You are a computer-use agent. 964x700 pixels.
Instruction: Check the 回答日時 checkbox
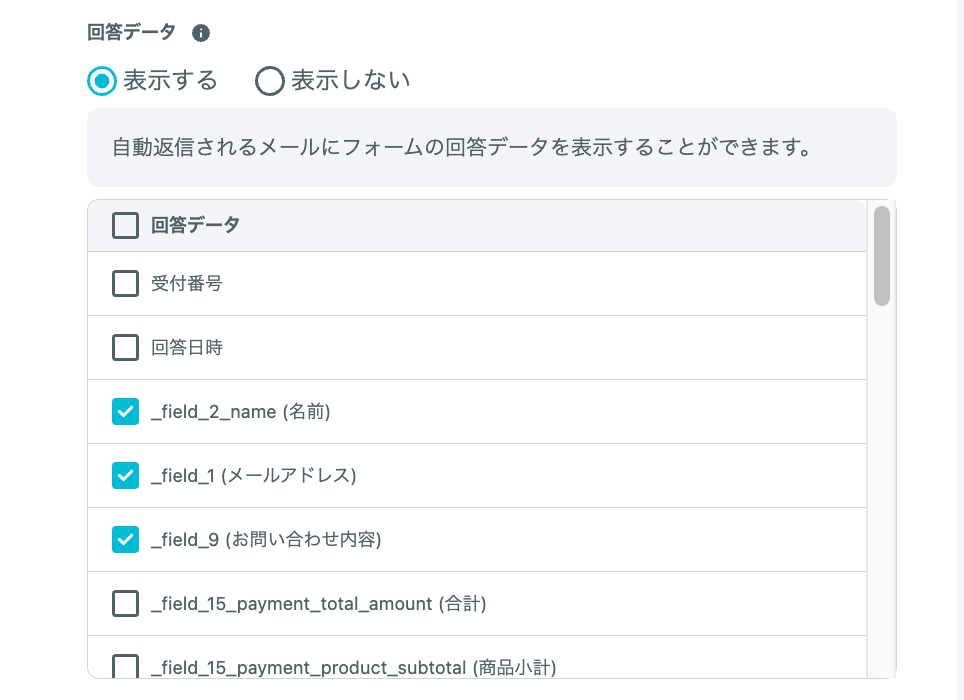tap(125, 348)
